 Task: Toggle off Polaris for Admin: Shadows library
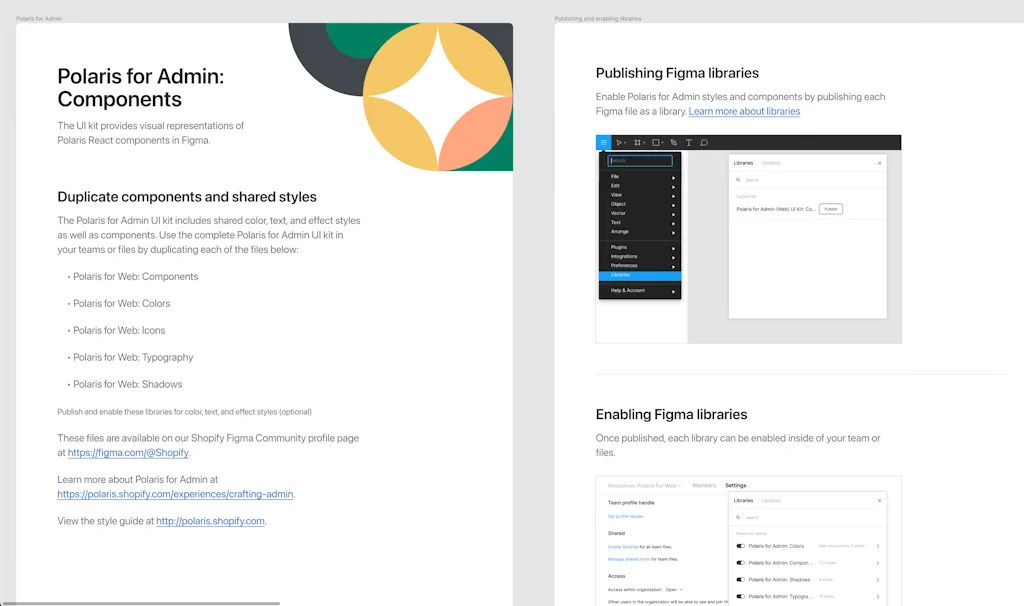[740, 580]
